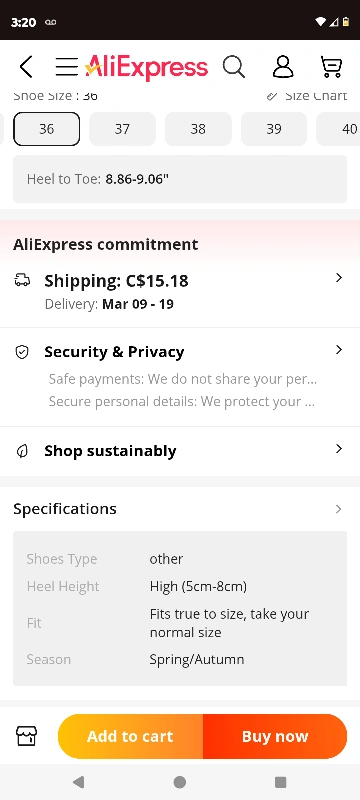Open the account profile icon
The width and height of the screenshot is (360, 800).
283,67
